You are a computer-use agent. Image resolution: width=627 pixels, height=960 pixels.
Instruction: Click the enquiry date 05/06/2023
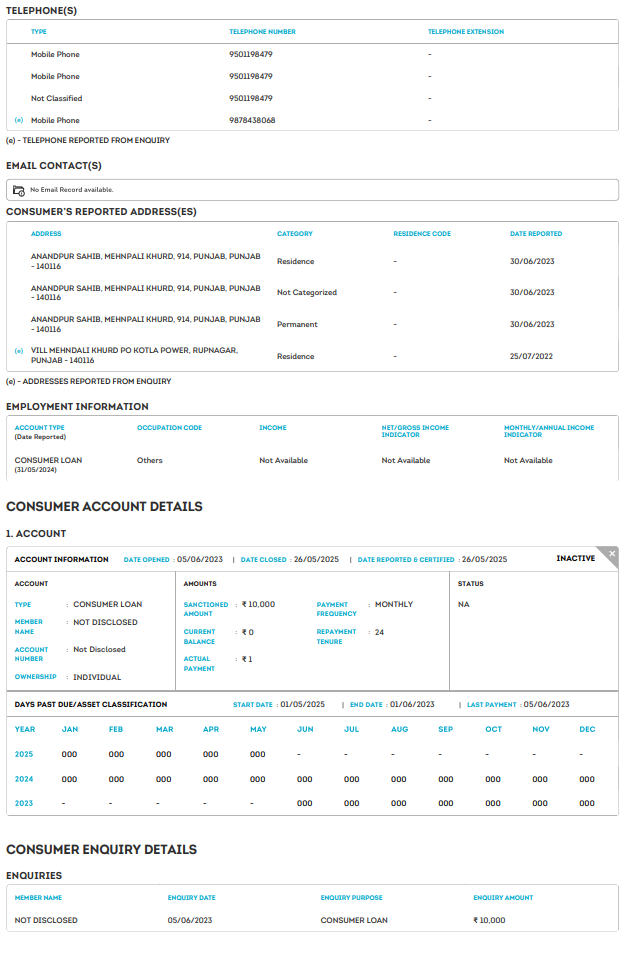(190, 920)
